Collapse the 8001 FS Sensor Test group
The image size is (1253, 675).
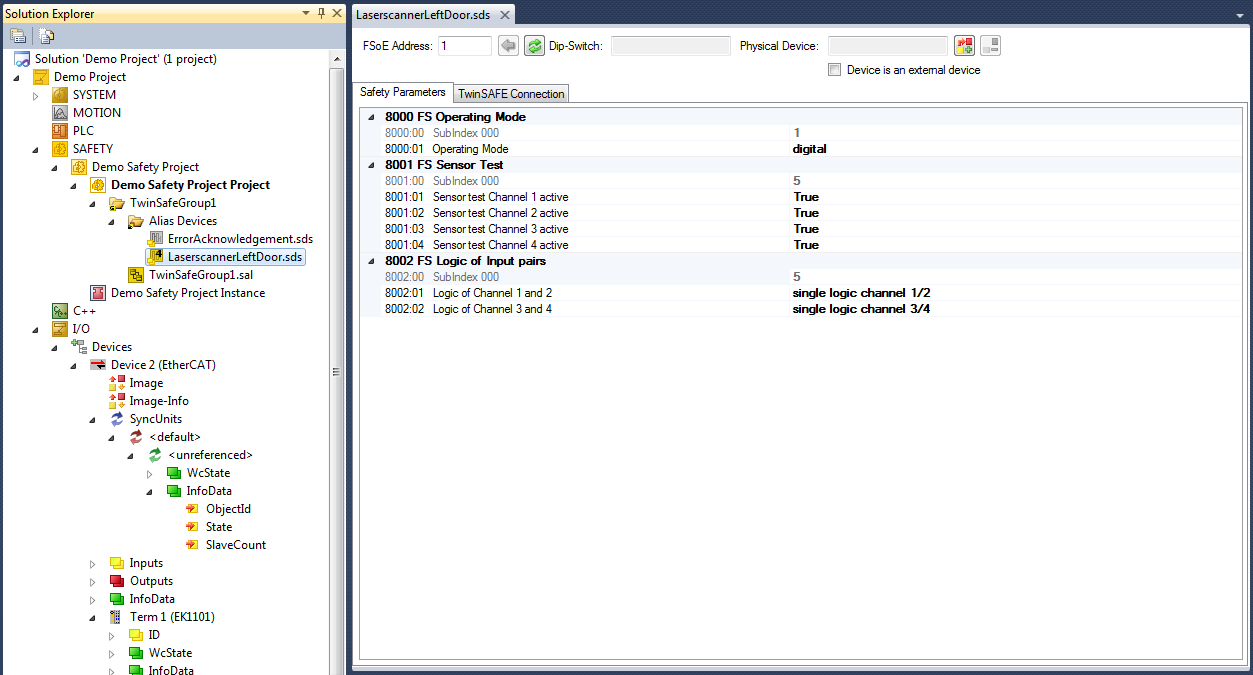pyautogui.click(x=372, y=165)
